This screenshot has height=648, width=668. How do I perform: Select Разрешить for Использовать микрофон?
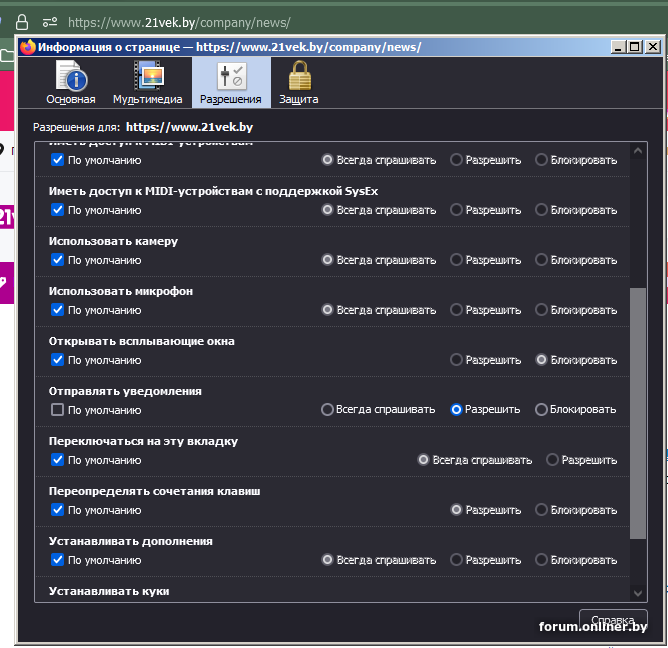coord(456,309)
